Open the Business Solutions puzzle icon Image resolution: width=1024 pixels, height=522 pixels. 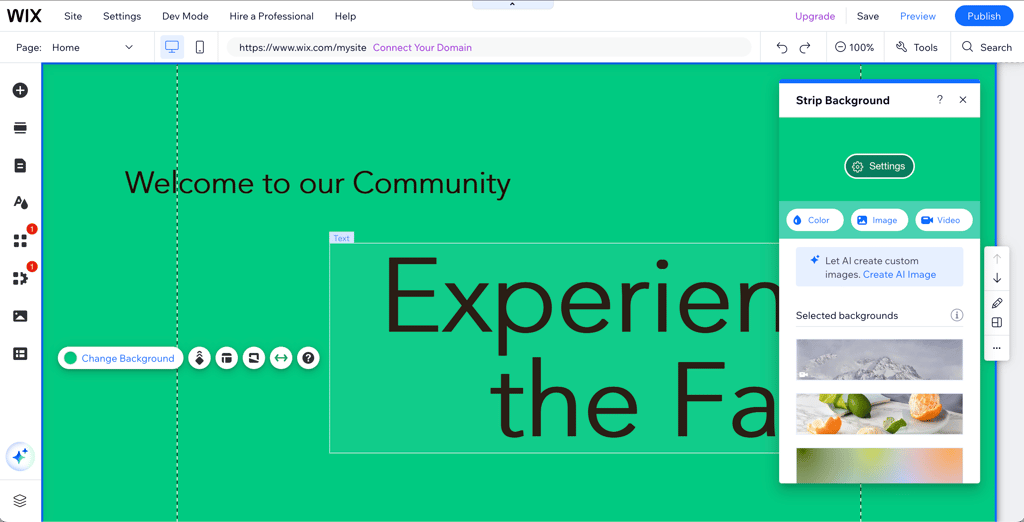pos(20,278)
